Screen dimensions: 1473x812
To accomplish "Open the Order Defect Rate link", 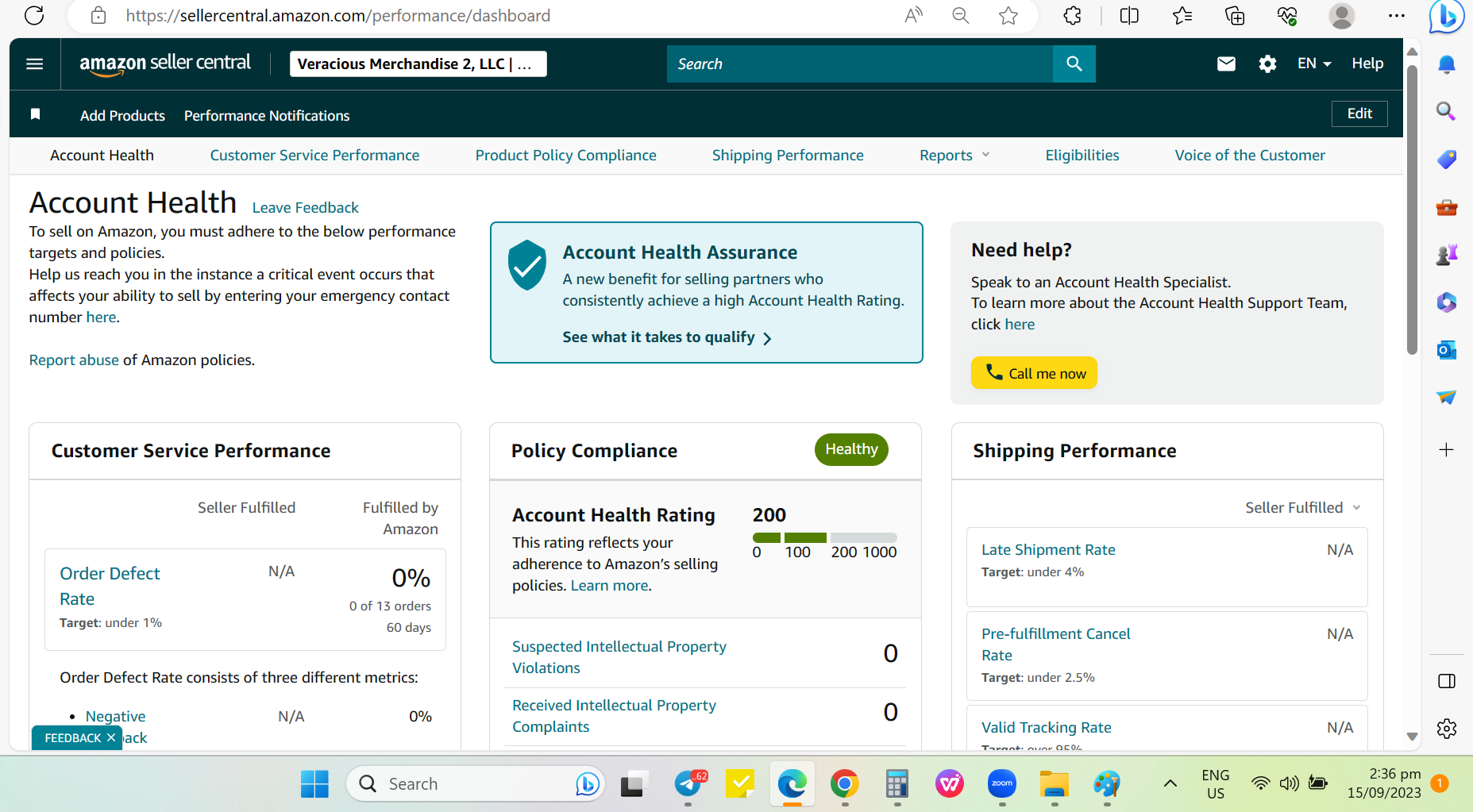I will point(110,586).
